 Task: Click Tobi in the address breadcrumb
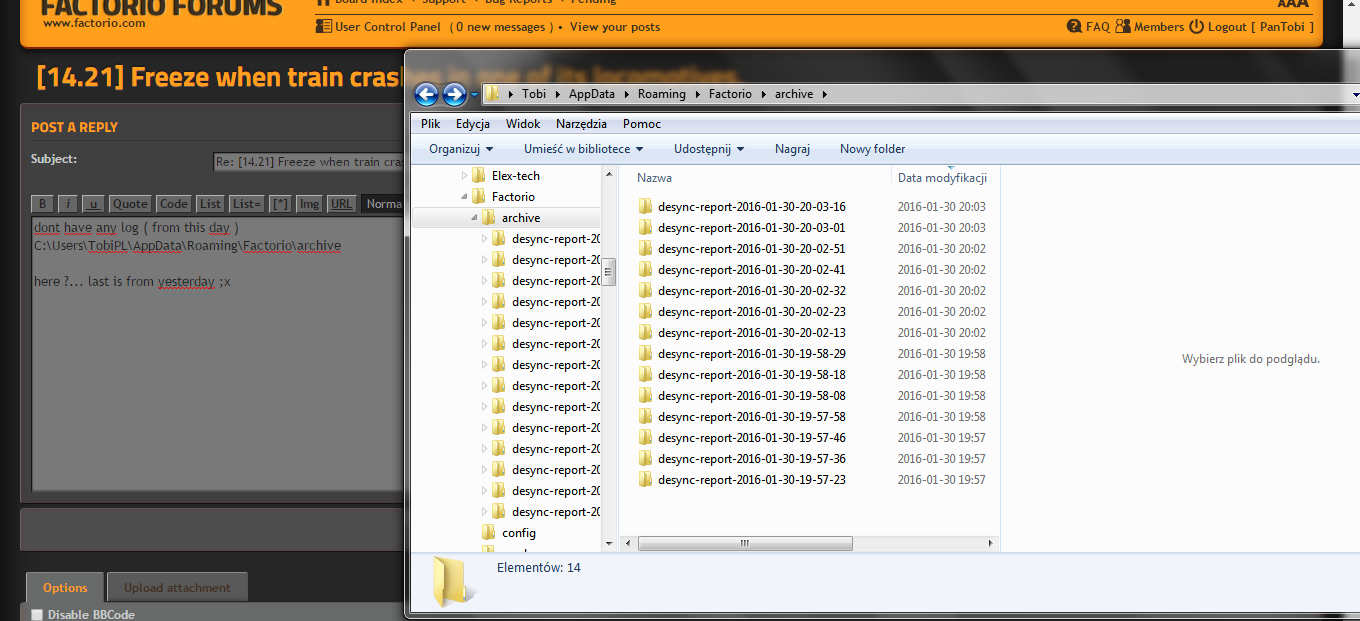[x=534, y=94]
